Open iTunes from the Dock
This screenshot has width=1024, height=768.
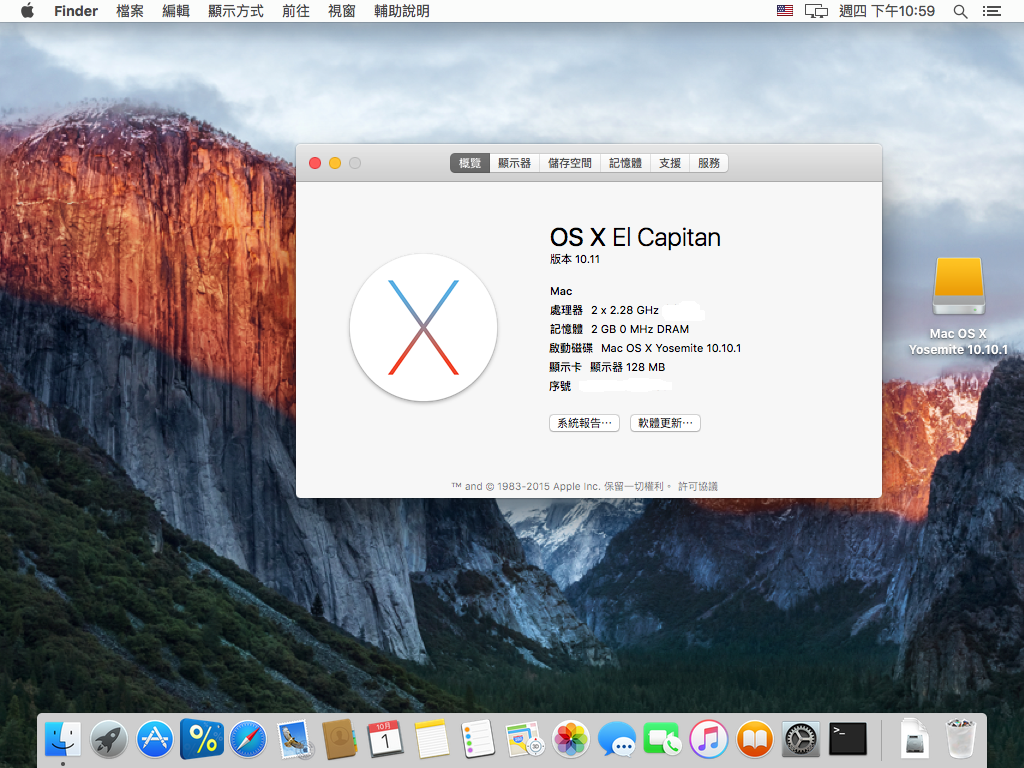pos(709,739)
